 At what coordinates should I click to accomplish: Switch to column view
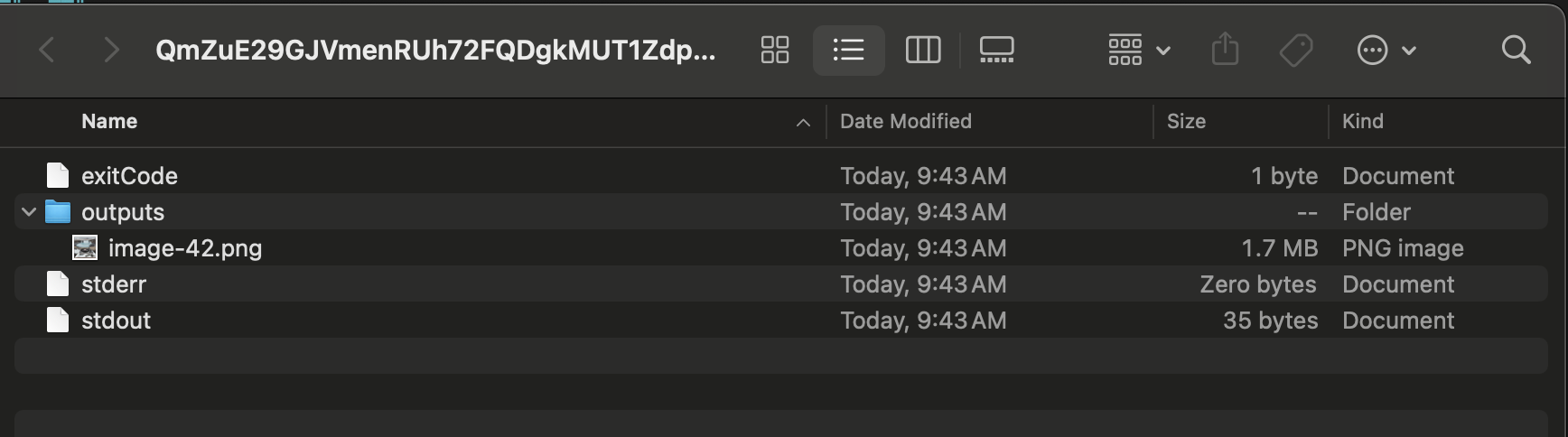(x=923, y=50)
